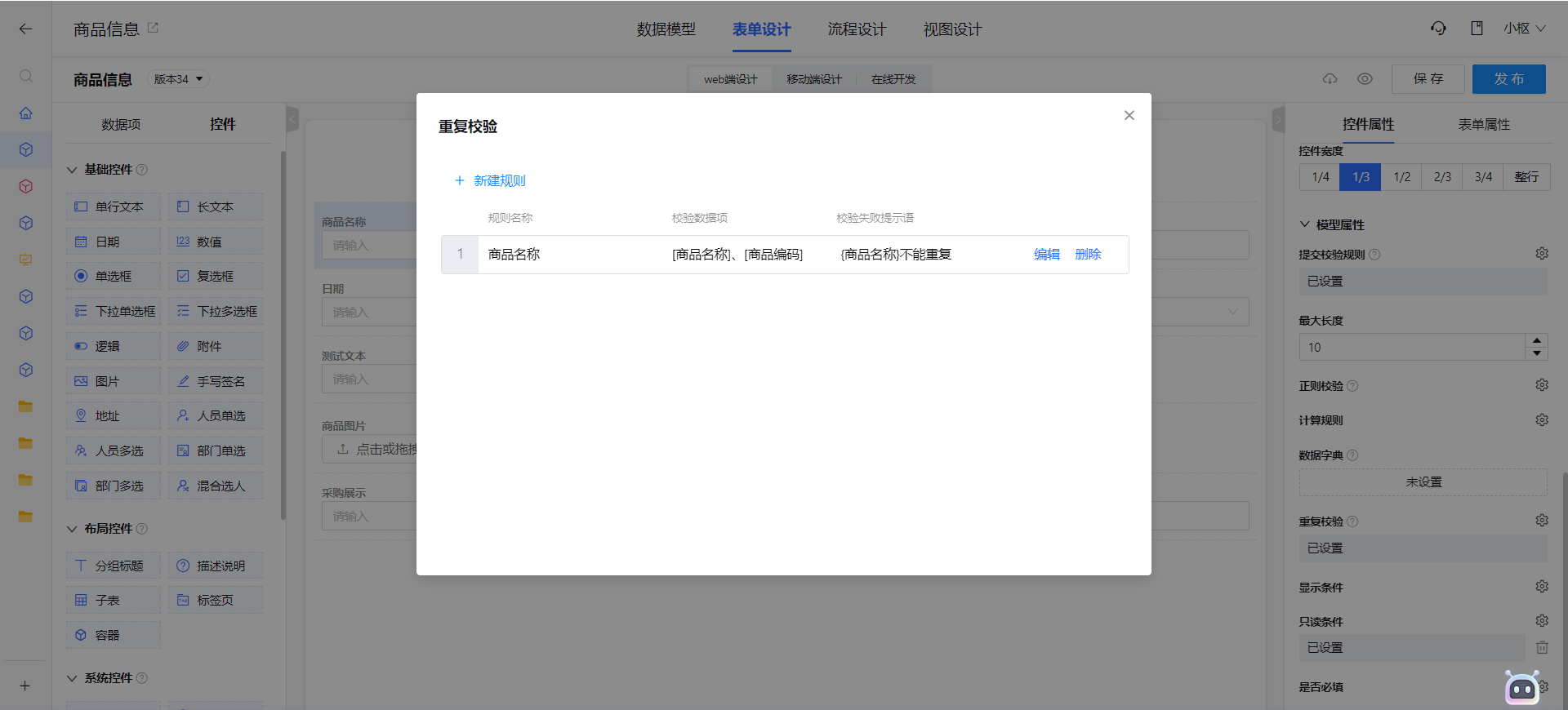1568x710 pixels.
Task: Click the 最大长度 input field
Action: click(1412, 347)
